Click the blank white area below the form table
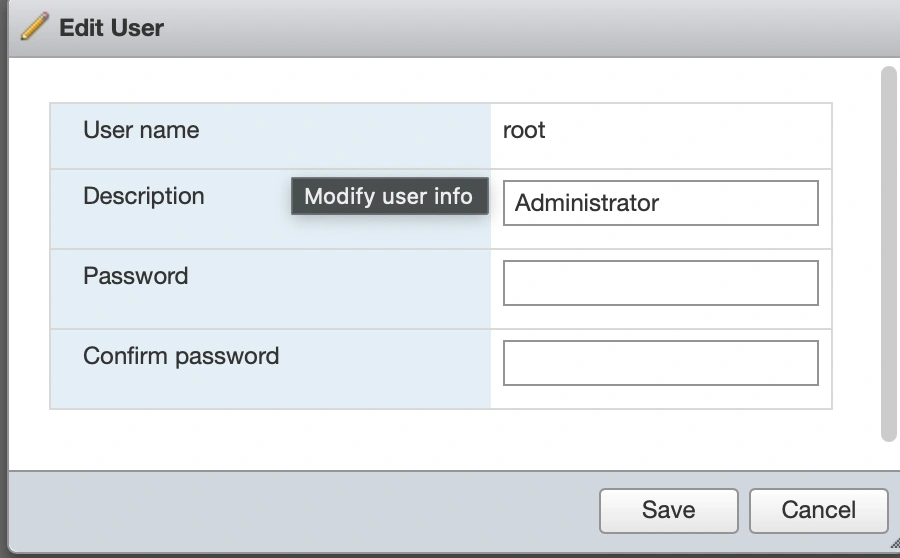This screenshot has width=900, height=558. pos(440,440)
